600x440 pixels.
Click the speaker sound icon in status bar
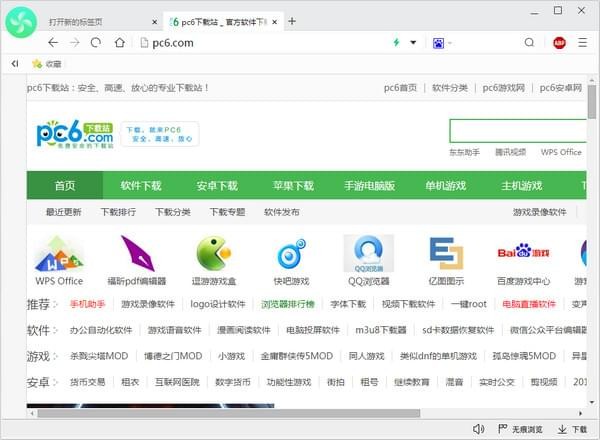tap(478, 429)
